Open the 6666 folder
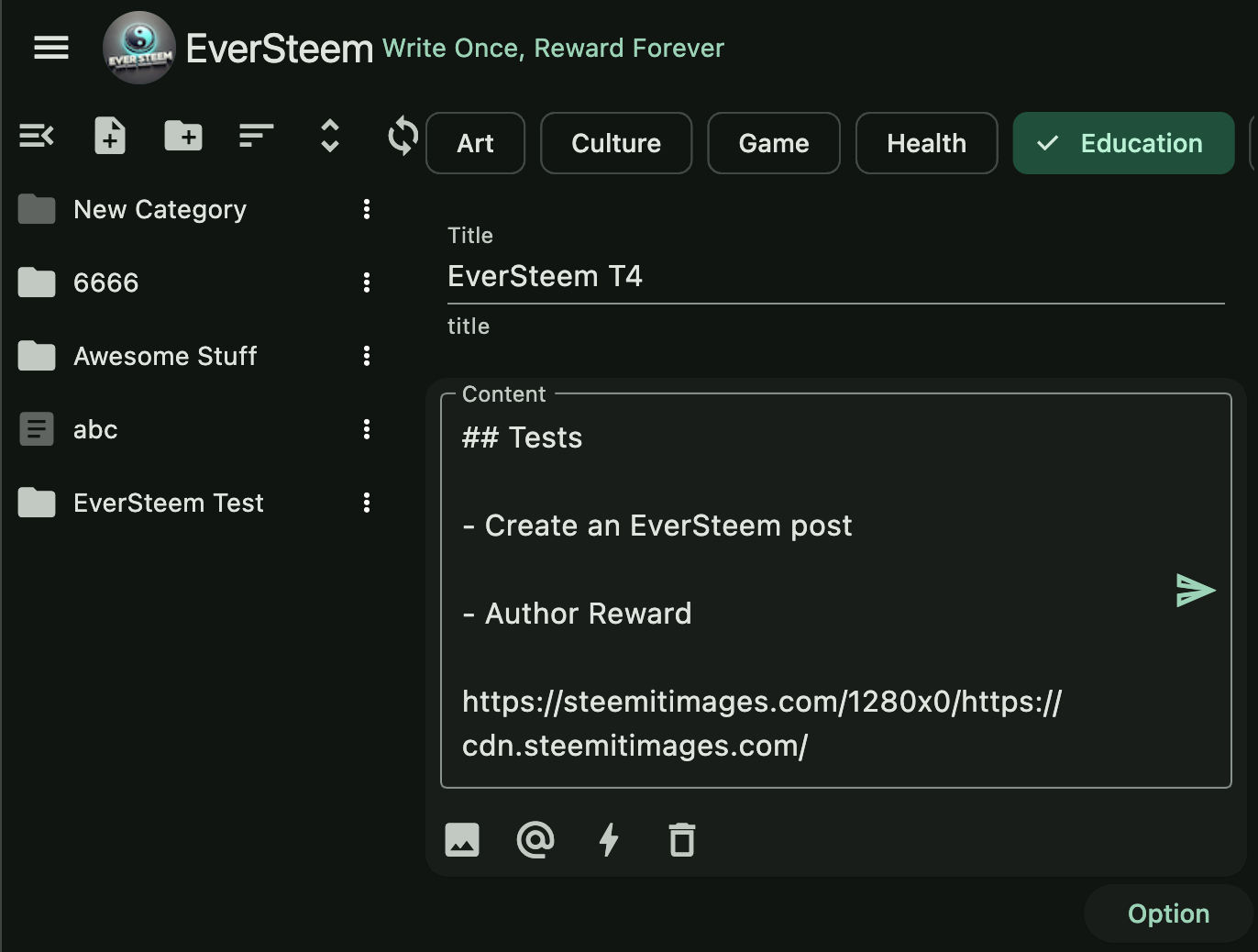 (106, 282)
